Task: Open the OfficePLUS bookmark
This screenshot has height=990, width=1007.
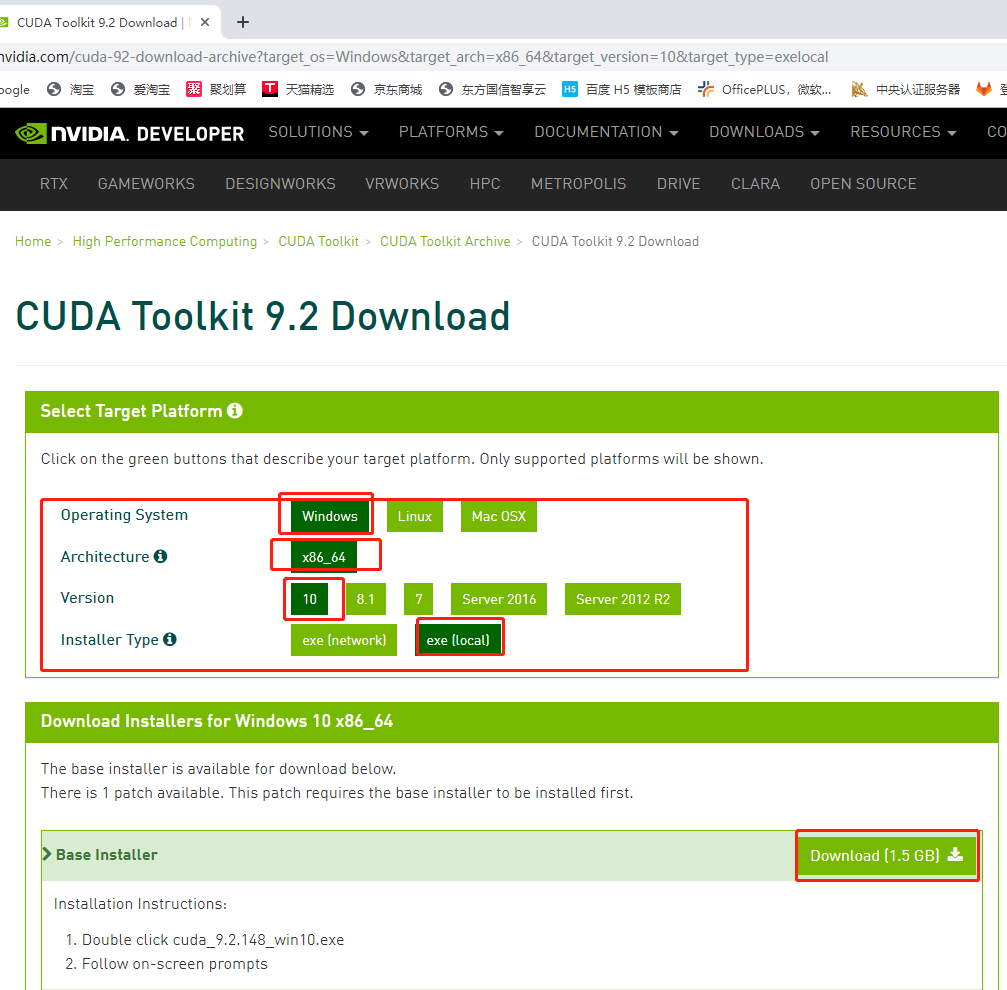Action: (x=765, y=89)
